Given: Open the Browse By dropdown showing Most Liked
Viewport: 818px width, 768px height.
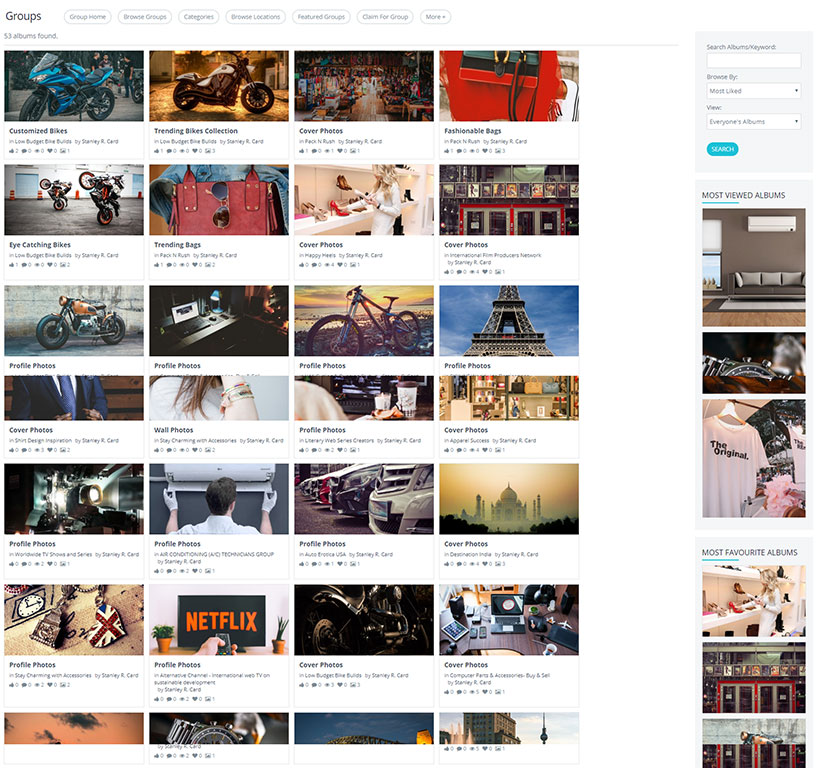Looking at the screenshot, I should (x=754, y=91).
